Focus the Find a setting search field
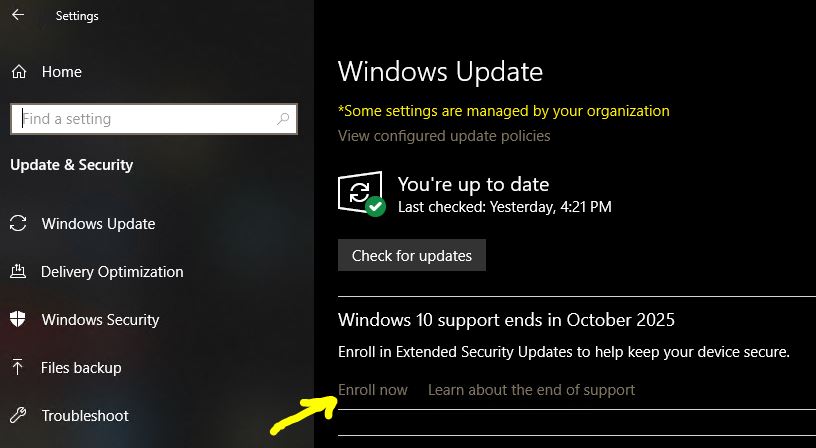The height and width of the screenshot is (448, 816). [x=154, y=119]
